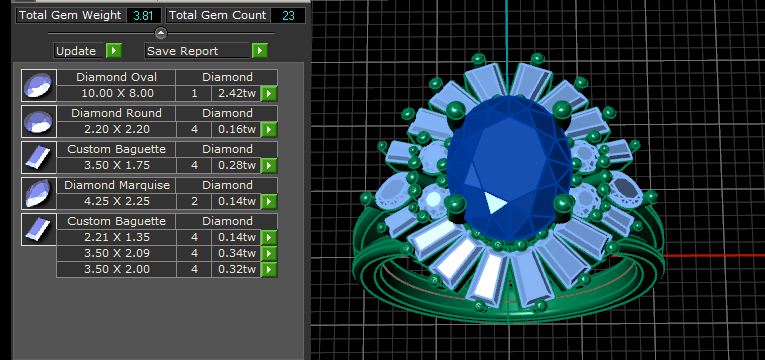Image resolution: width=765 pixels, height=360 pixels.
Task: Click the Total Gem Count value 23
Action: tap(288, 16)
